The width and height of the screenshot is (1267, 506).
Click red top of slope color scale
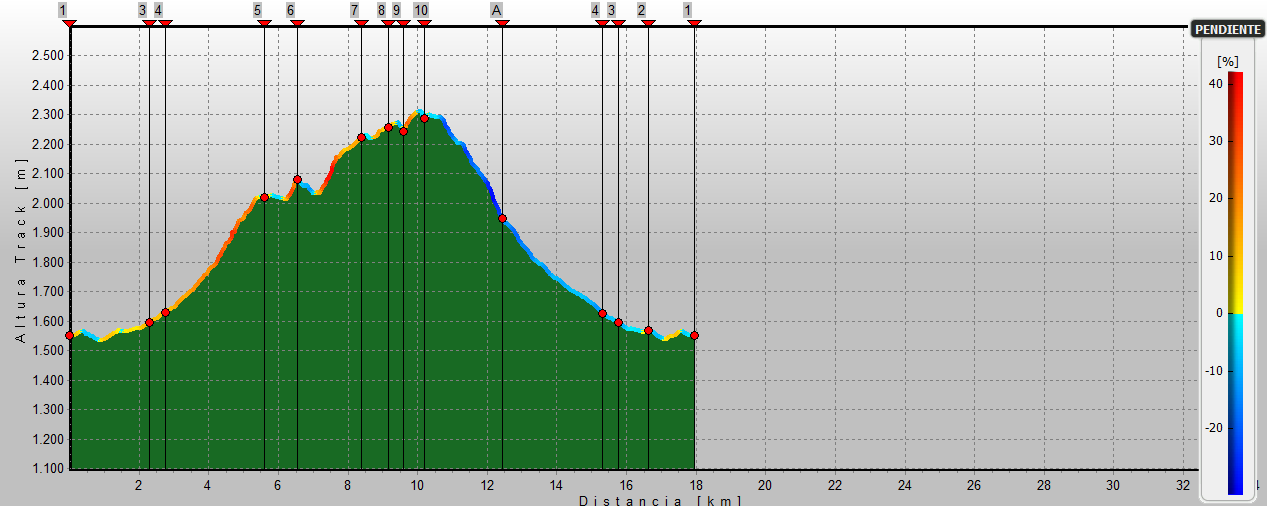[1235, 78]
